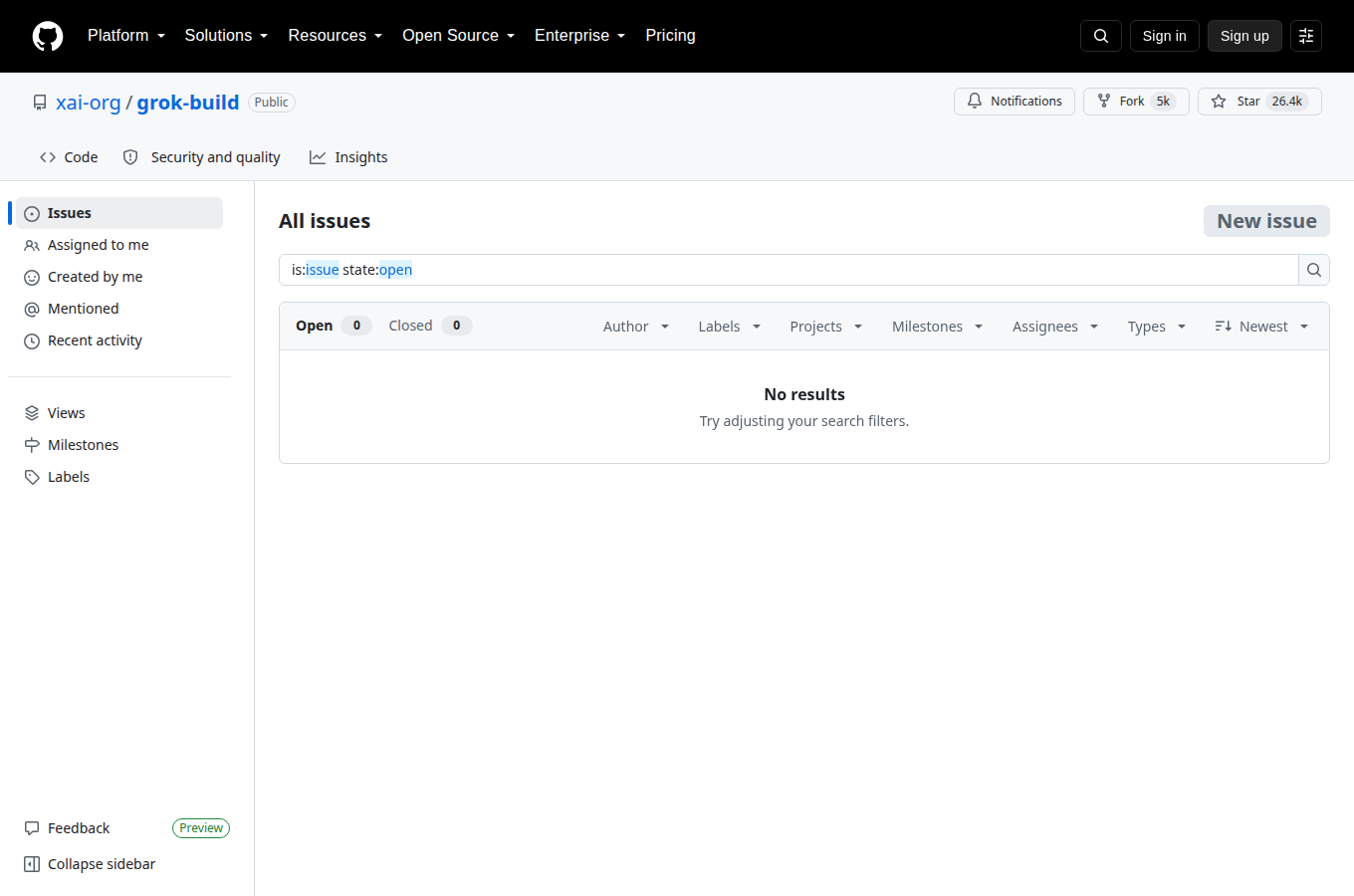Click the Public visibility badge
Screen dimensions: 1354x896
272,103
